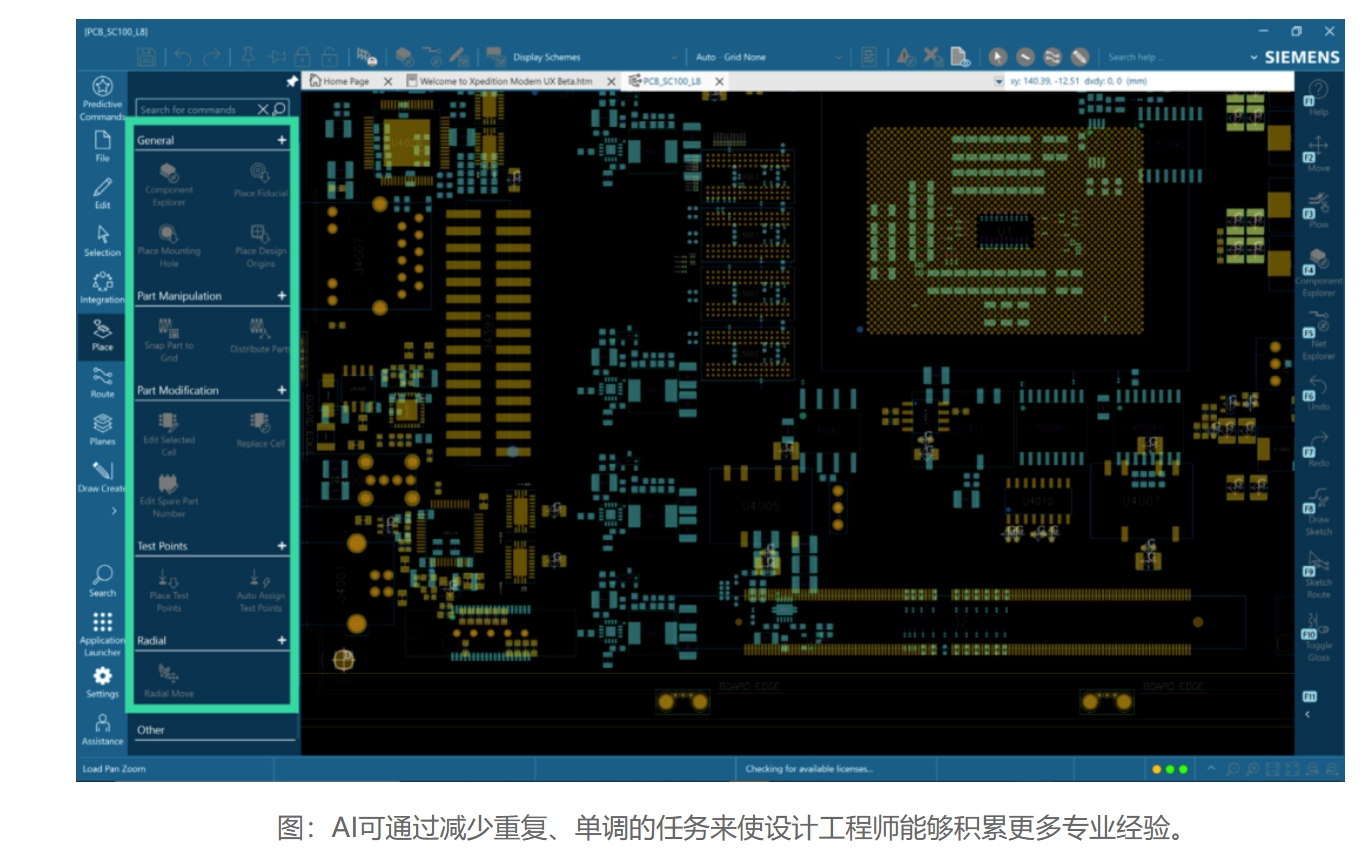The width and height of the screenshot is (1369, 859).
Task: Open the Predictive Commands panel
Action: [102, 95]
